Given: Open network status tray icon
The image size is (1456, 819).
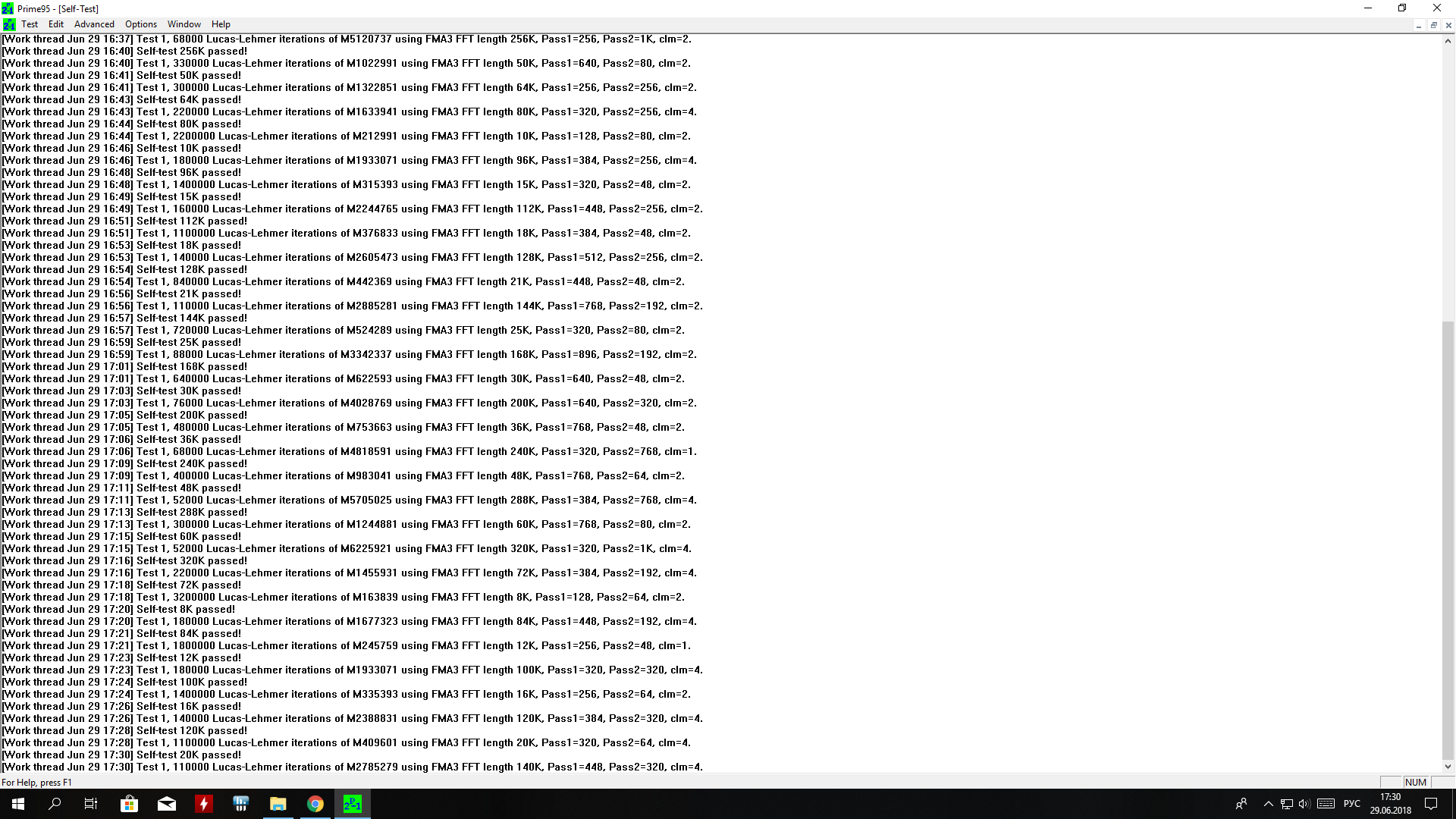Looking at the screenshot, I should pos(1287,804).
